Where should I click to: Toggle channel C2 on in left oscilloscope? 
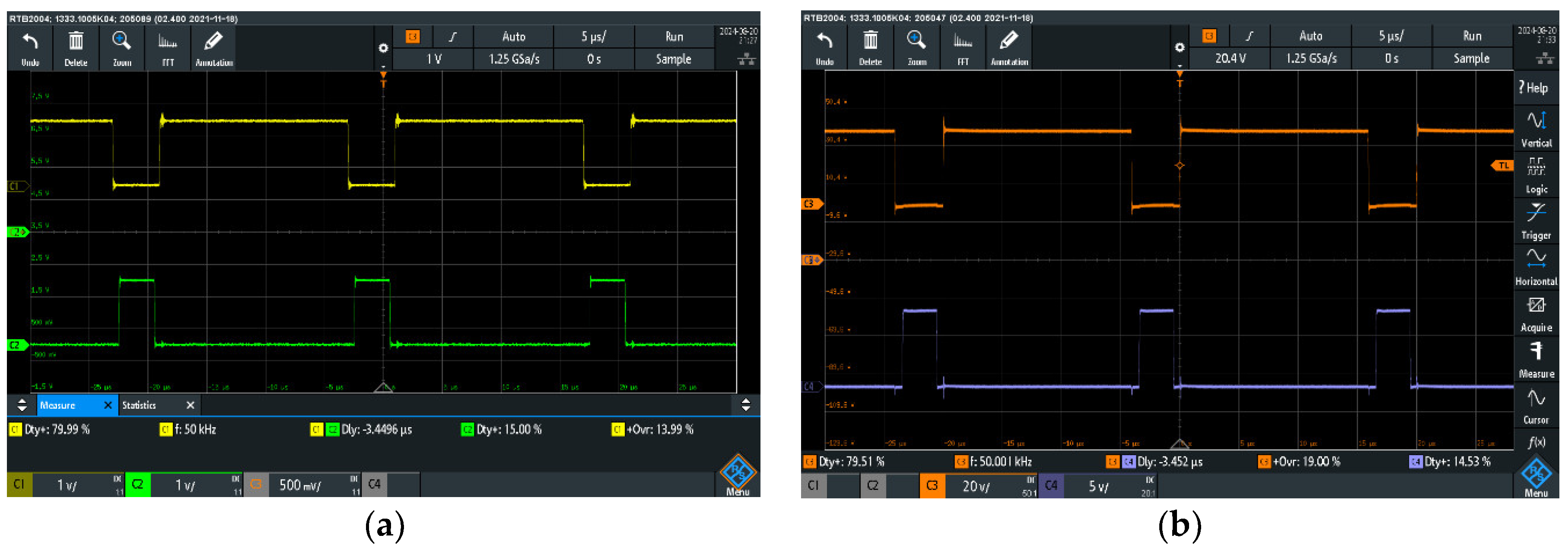tap(138, 485)
